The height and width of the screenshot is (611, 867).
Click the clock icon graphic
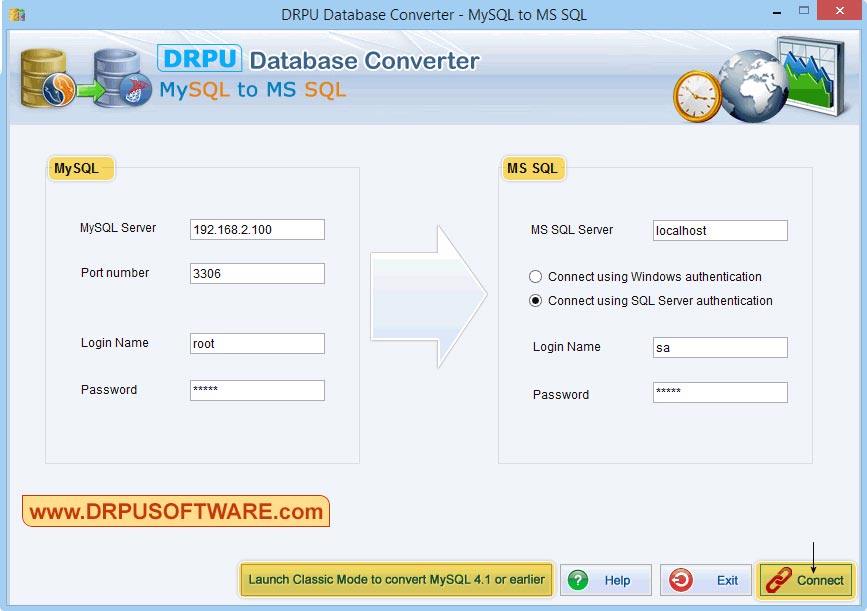(697, 95)
